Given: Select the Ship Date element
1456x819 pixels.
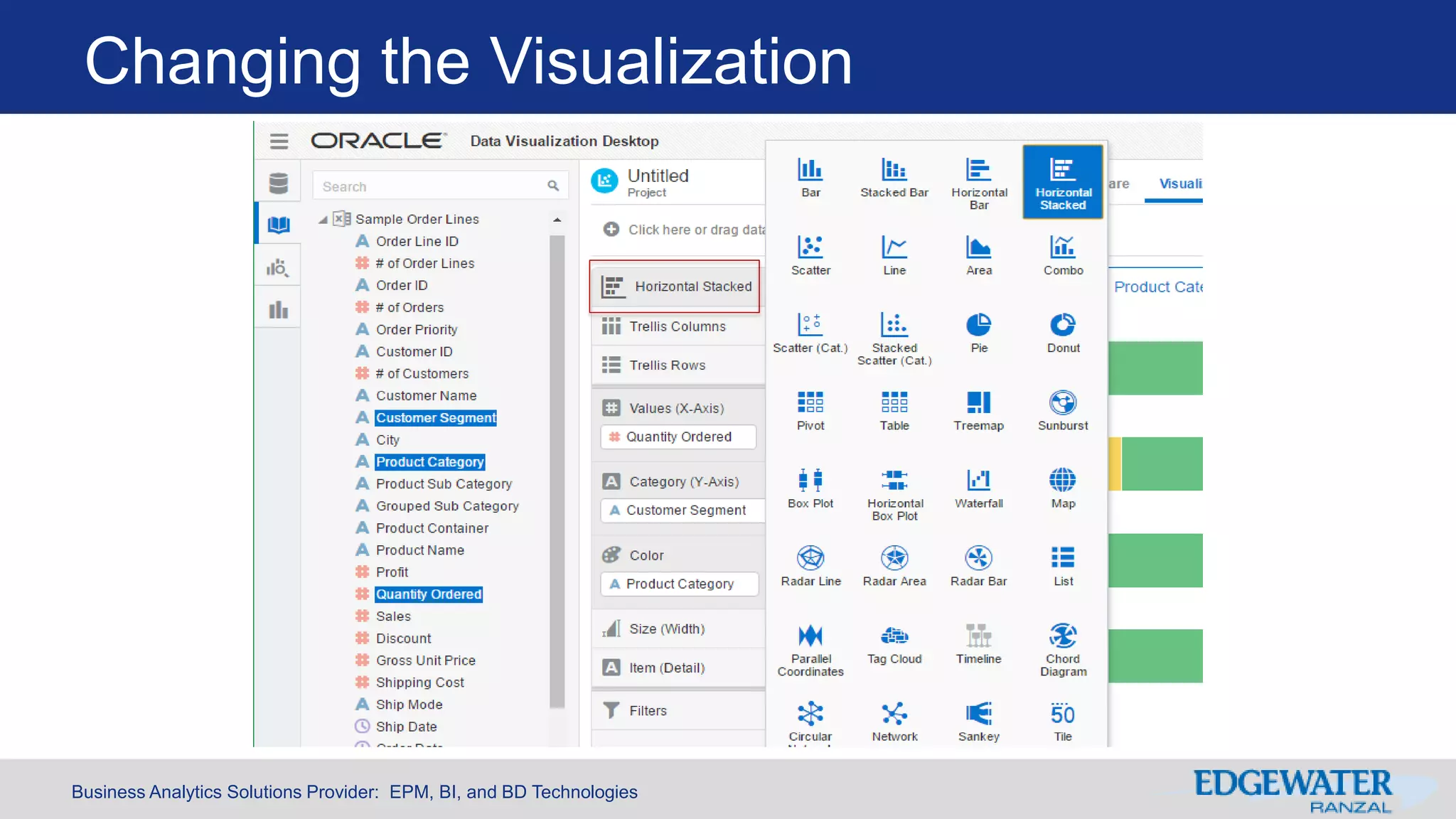Looking at the screenshot, I should [x=406, y=726].
